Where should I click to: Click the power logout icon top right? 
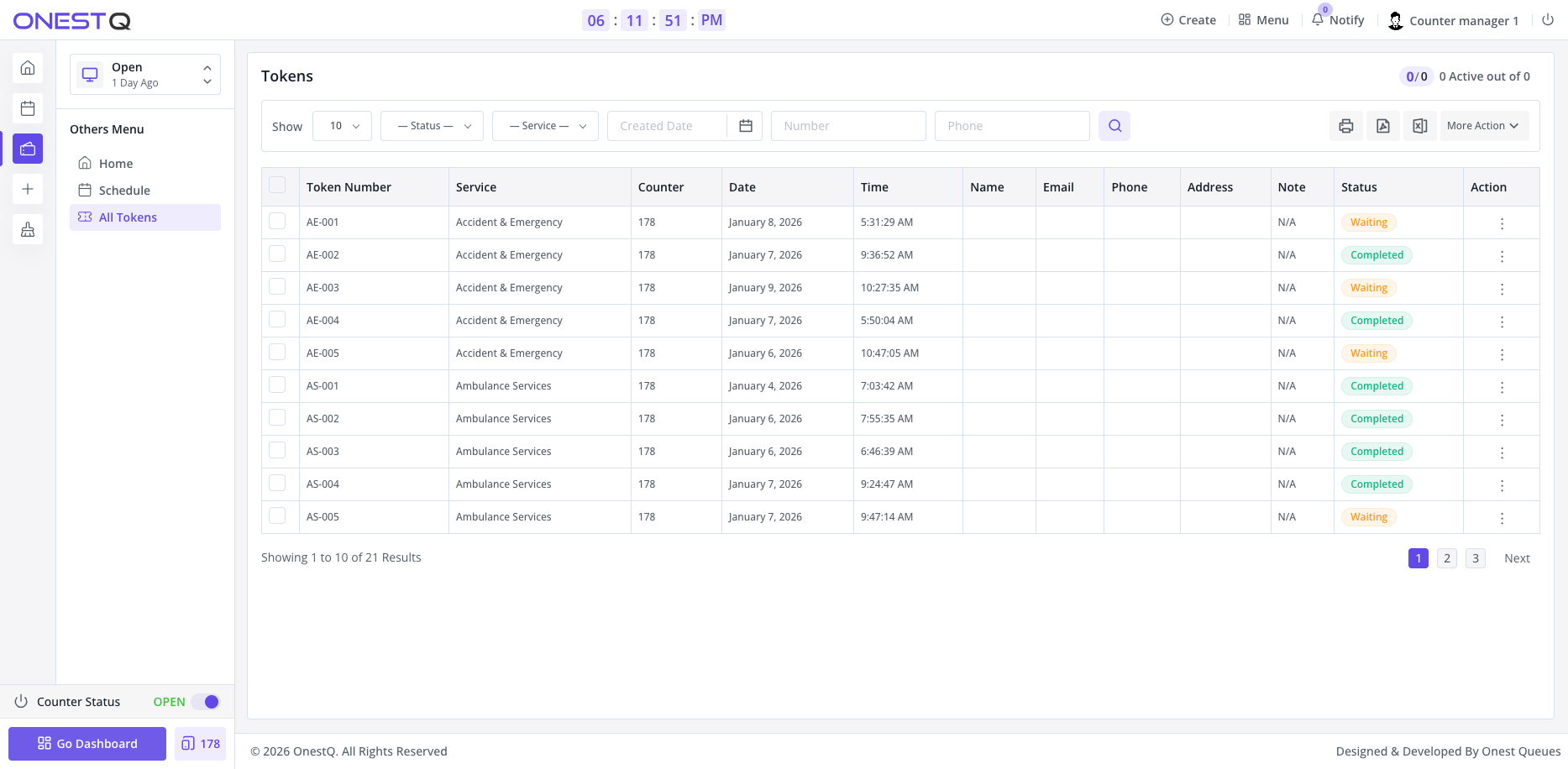click(x=1548, y=20)
